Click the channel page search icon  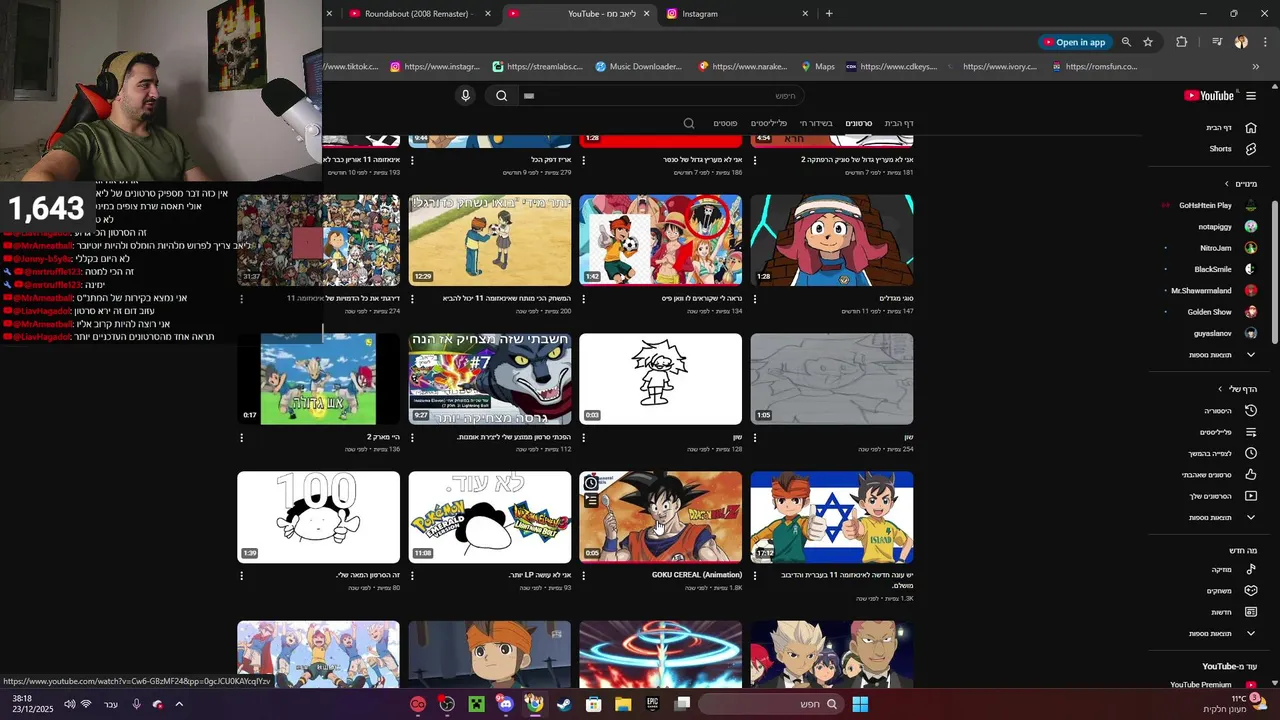pyautogui.click(x=689, y=123)
